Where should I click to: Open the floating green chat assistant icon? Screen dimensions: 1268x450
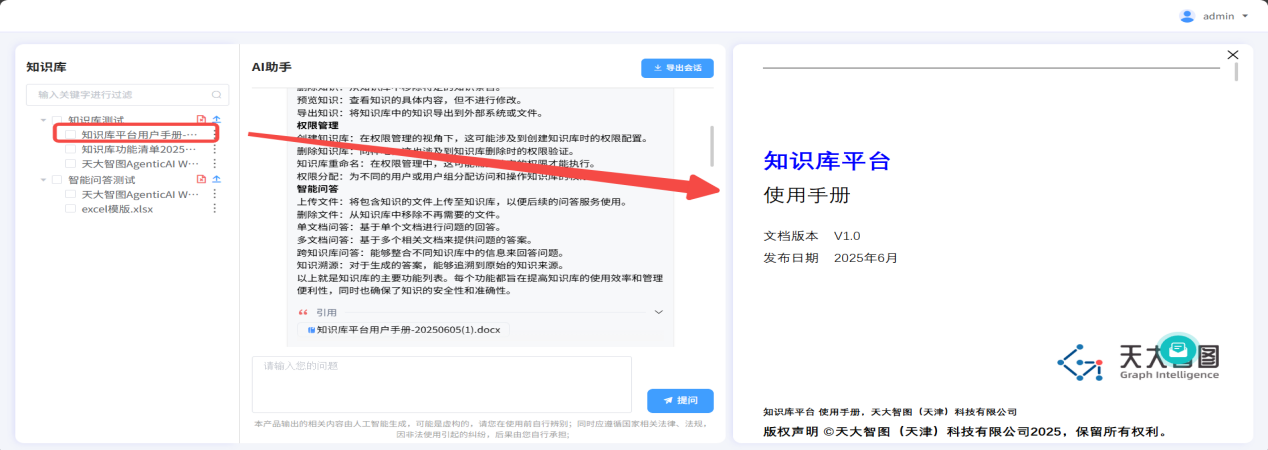(x=1178, y=350)
